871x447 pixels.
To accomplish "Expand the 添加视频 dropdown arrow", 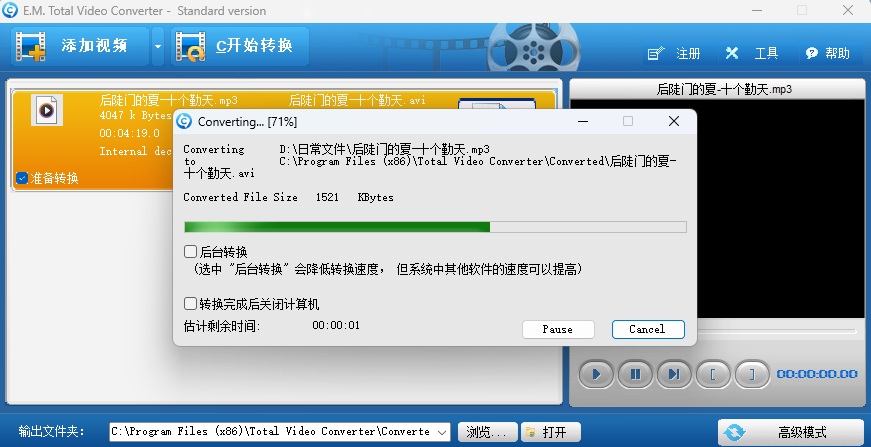I will click(x=158, y=47).
